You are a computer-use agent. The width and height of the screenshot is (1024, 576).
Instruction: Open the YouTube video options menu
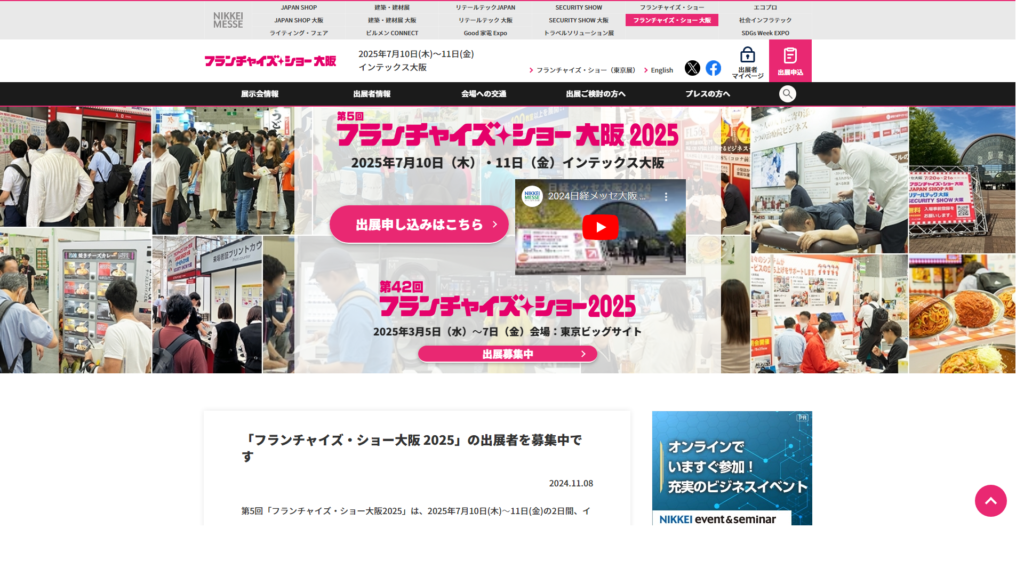tap(666, 197)
